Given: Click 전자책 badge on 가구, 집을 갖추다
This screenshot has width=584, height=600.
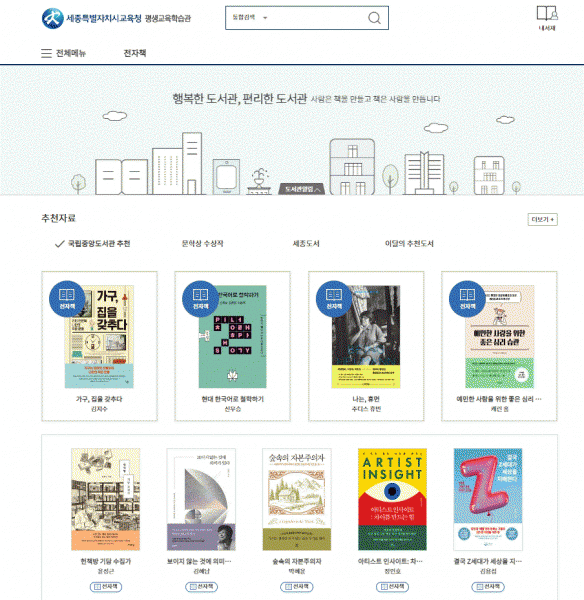Looking at the screenshot, I should 67,299.
